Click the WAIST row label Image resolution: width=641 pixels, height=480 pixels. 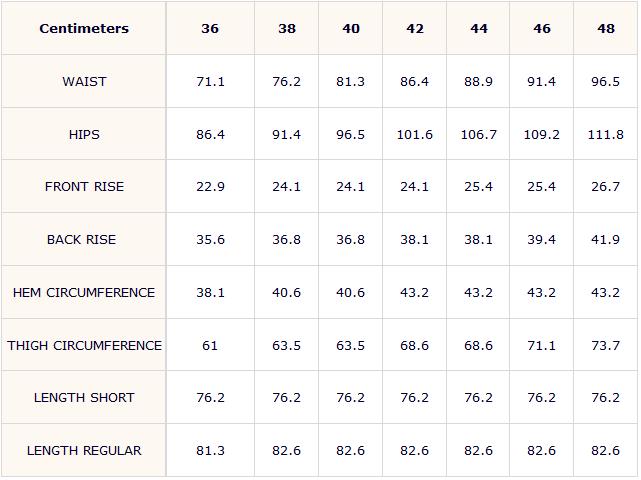(84, 81)
